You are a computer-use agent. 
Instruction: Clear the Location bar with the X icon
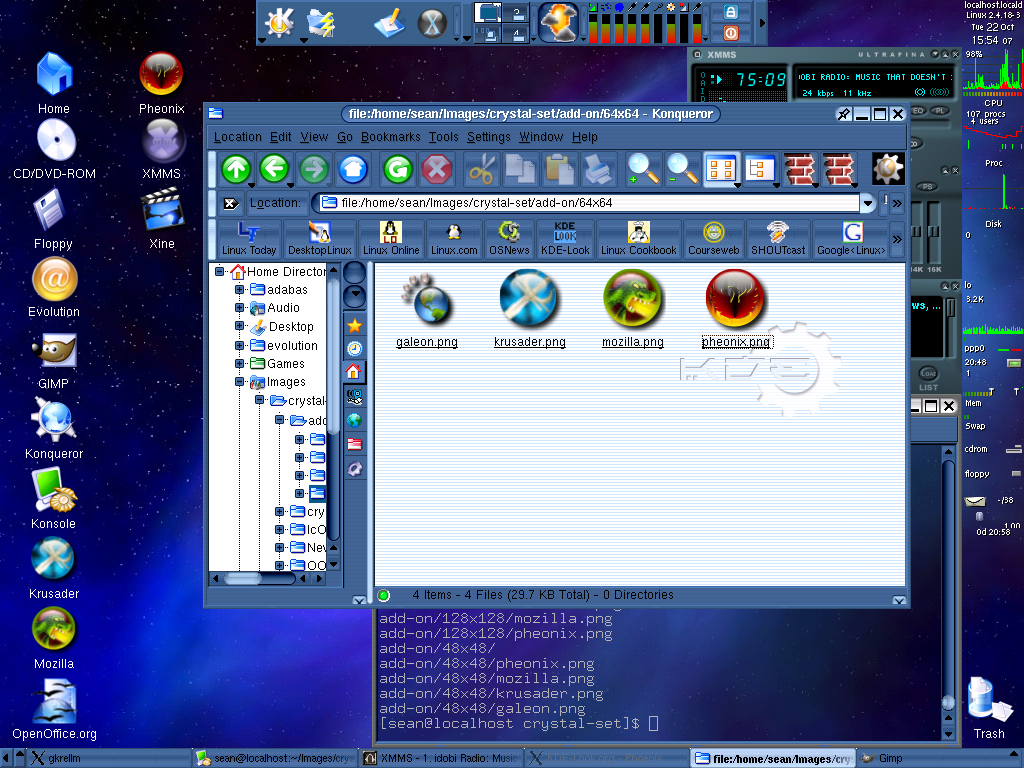coord(230,203)
